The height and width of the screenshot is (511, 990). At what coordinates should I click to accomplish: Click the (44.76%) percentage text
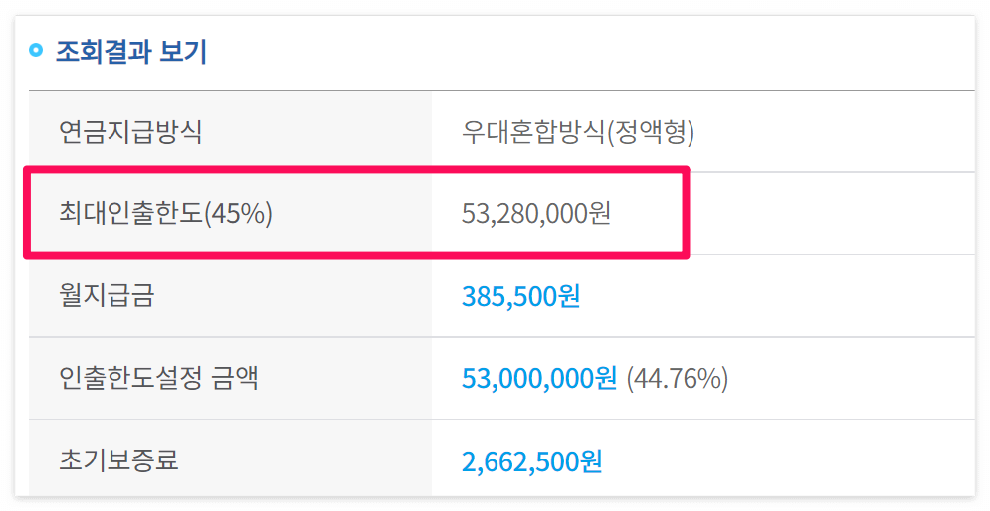point(677,378)
